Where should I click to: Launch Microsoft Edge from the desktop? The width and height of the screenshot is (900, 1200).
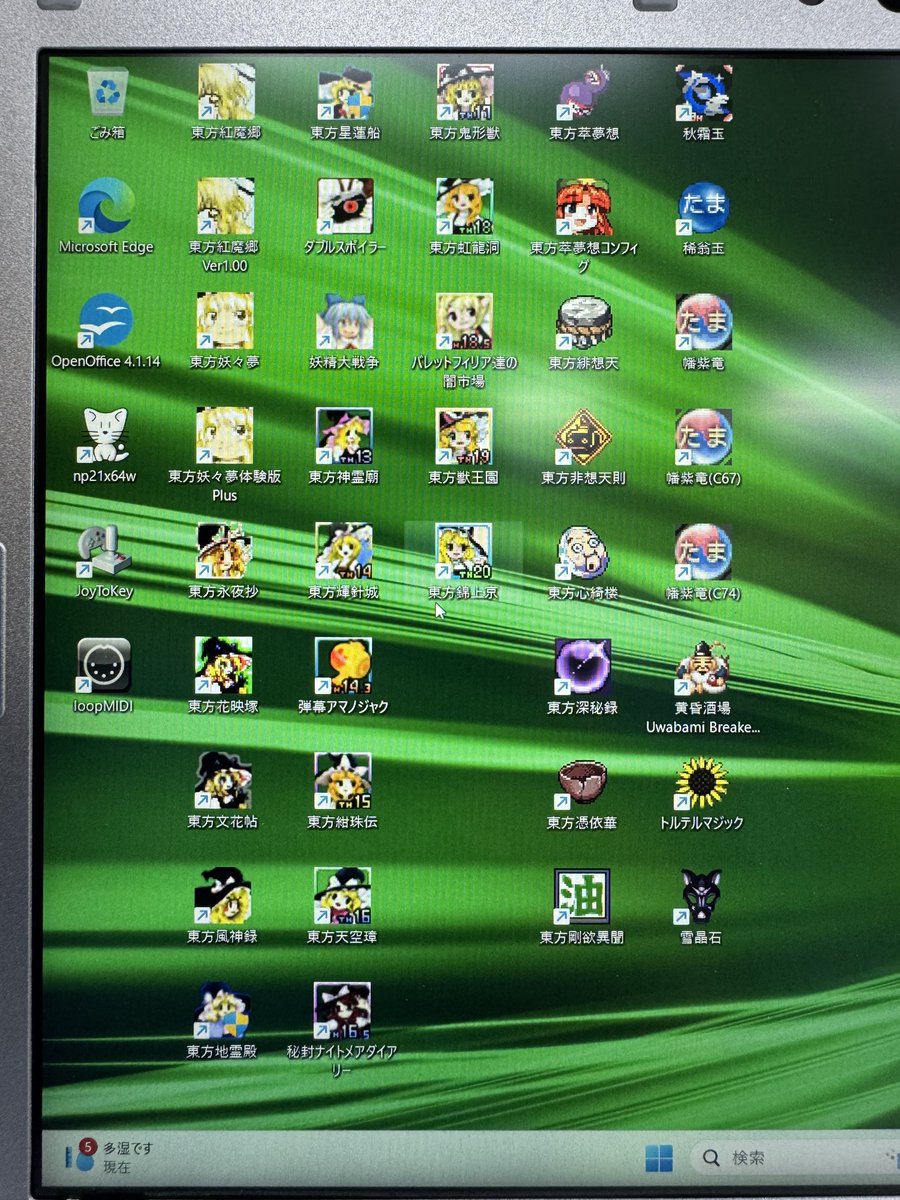click(x=106, y=206)
